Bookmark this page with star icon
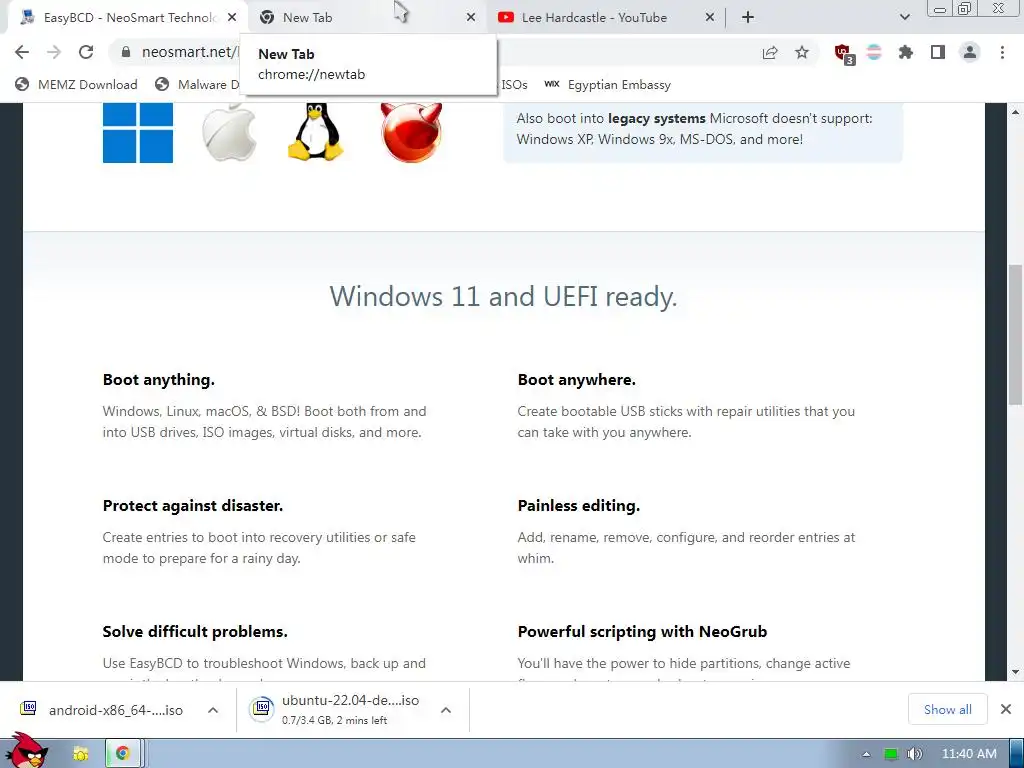 pos(802,53)
